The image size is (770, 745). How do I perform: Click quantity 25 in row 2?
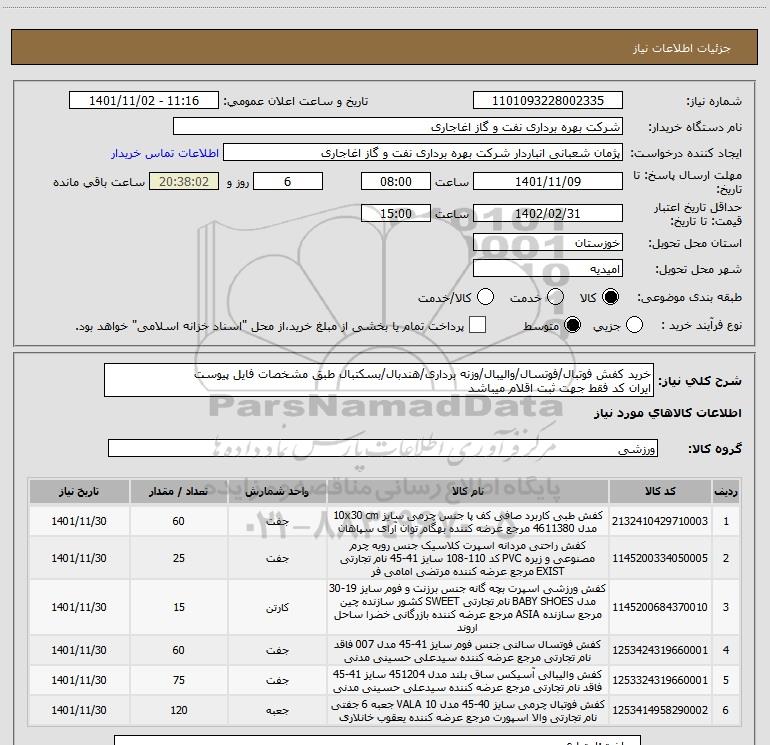click(179, 558)
